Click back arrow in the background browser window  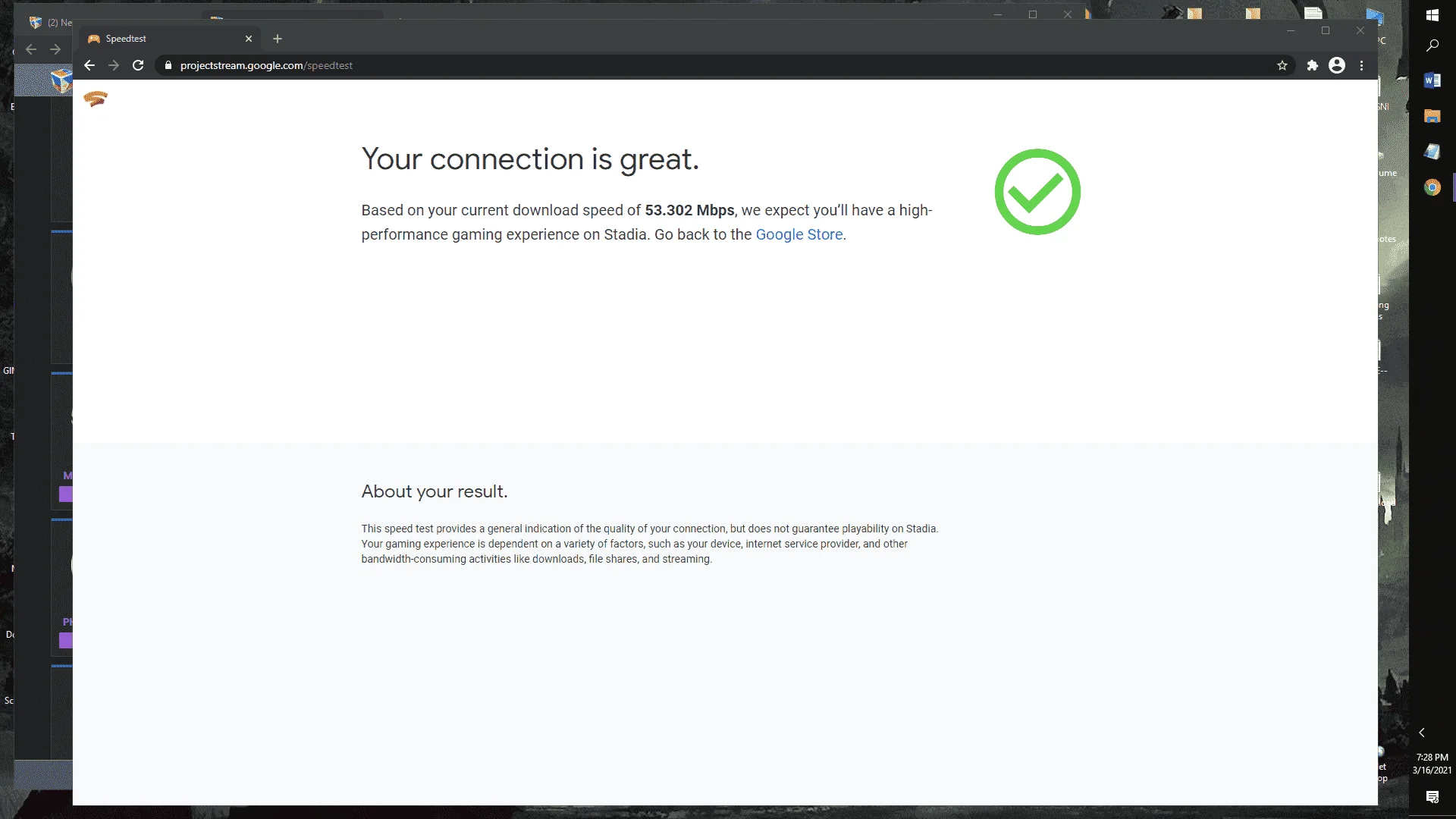click(x=31, y=49)
